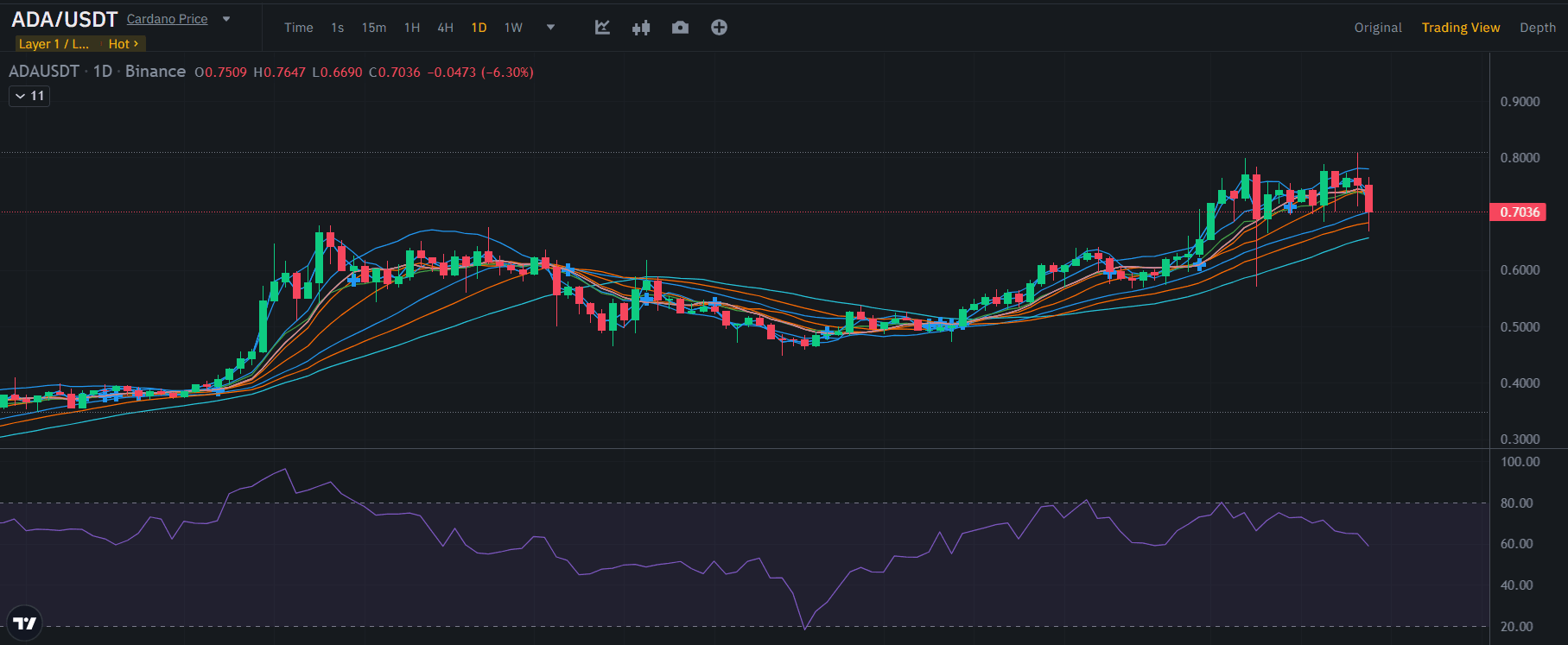
Task: Open the more time intervals dropdown
Action: (x=550, y=28)
